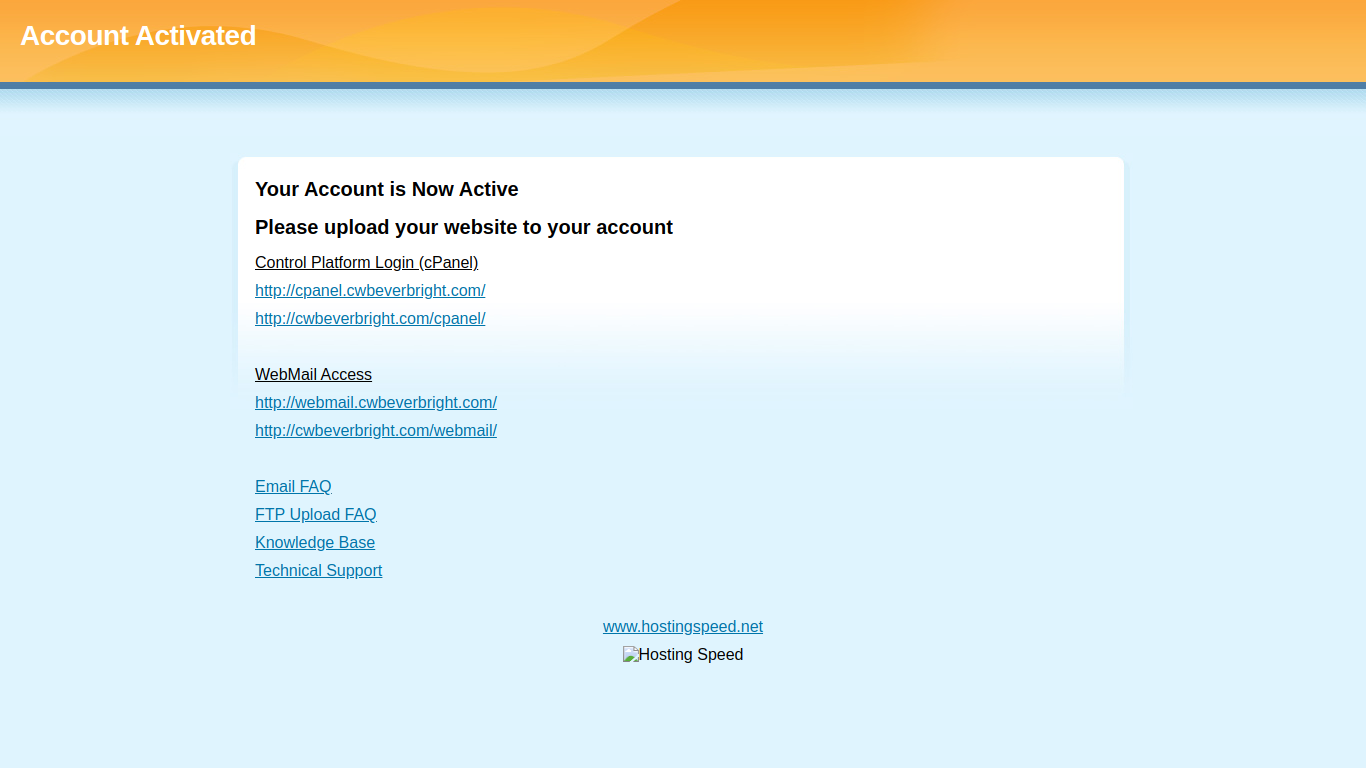Click the 'WebMail Access' label

click(313, 375)
